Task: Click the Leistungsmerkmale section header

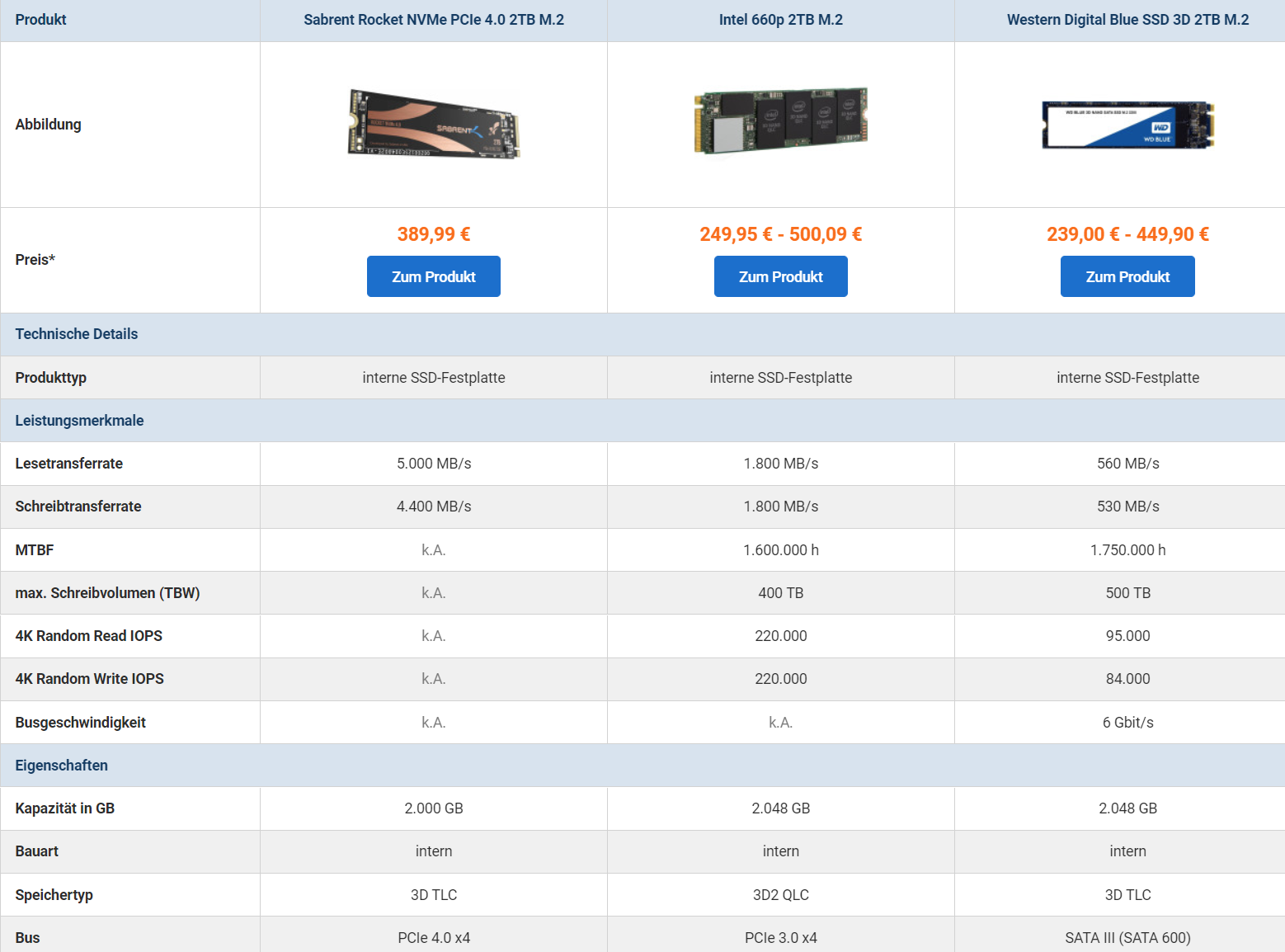Action: click(x=79, y=421)
